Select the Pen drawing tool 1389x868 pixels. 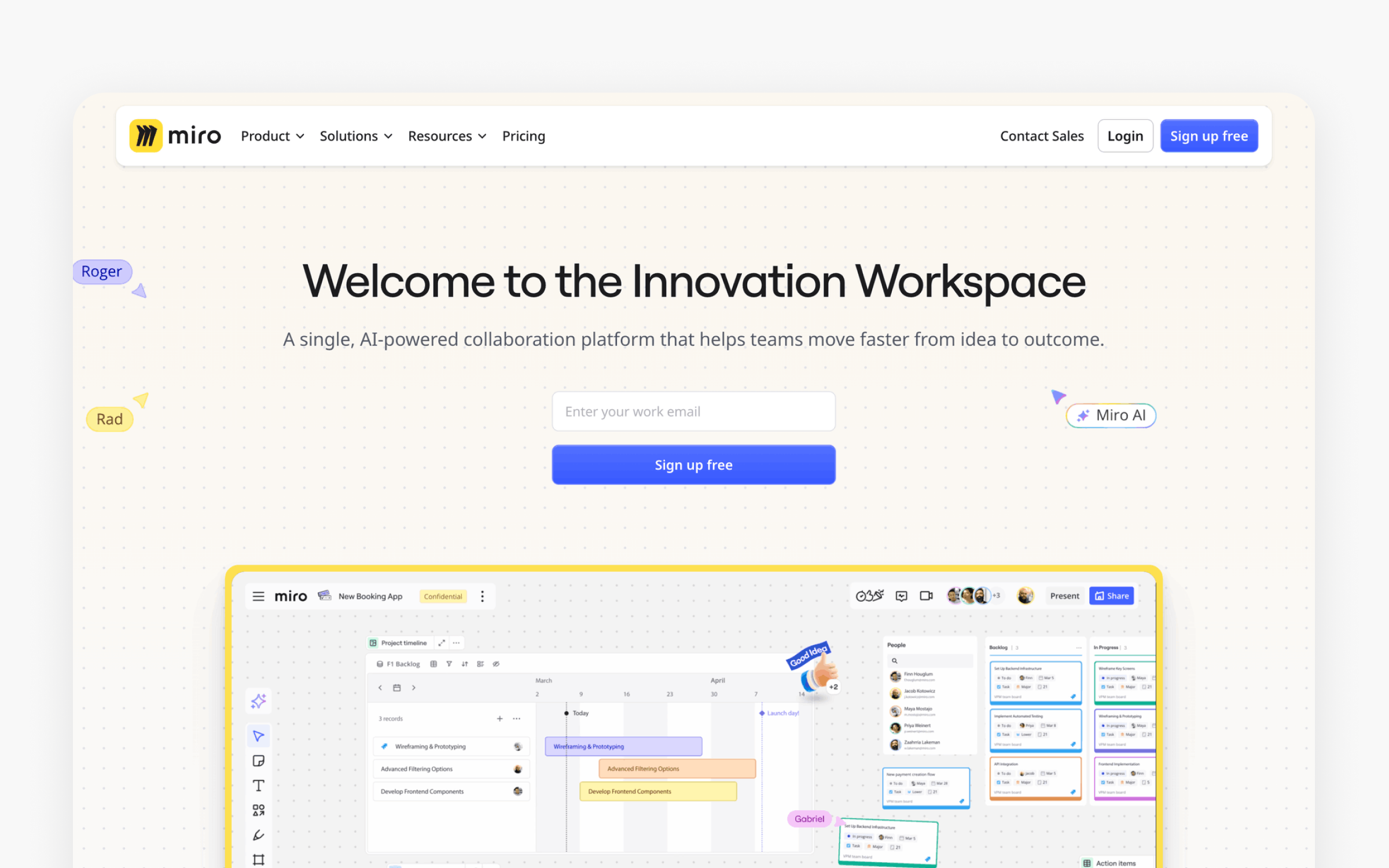coord(259,835)
